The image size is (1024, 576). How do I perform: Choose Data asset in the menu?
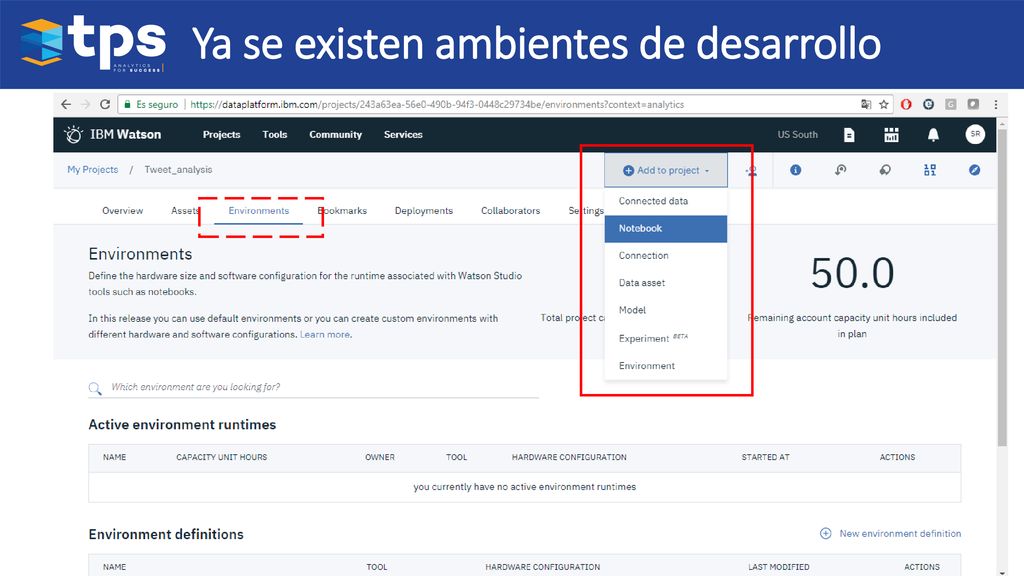point(665,283)
